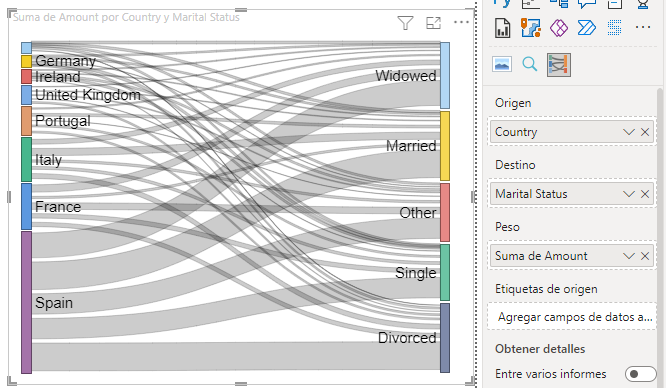Toggle the Entre varios informes switch

[641, 374]
